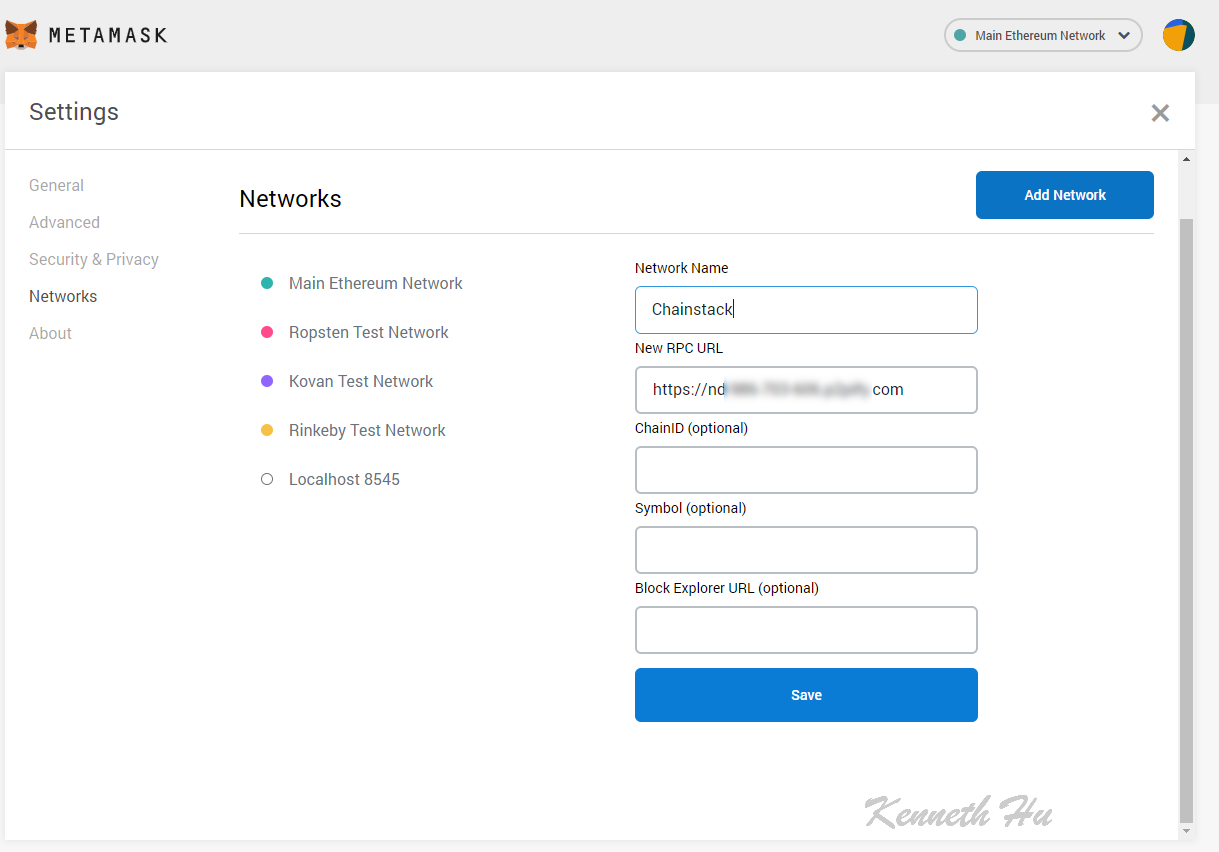
Task: Click the Settings title text
Action: (74, 111)
